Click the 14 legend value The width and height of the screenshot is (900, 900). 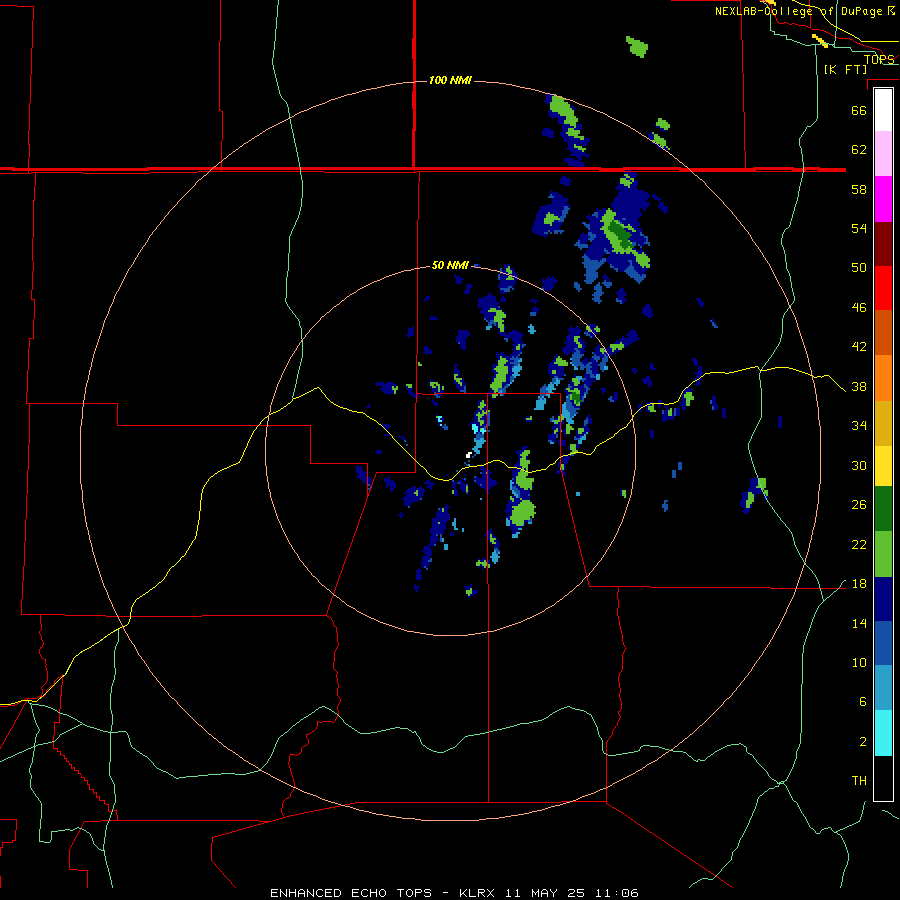[859, 623]
